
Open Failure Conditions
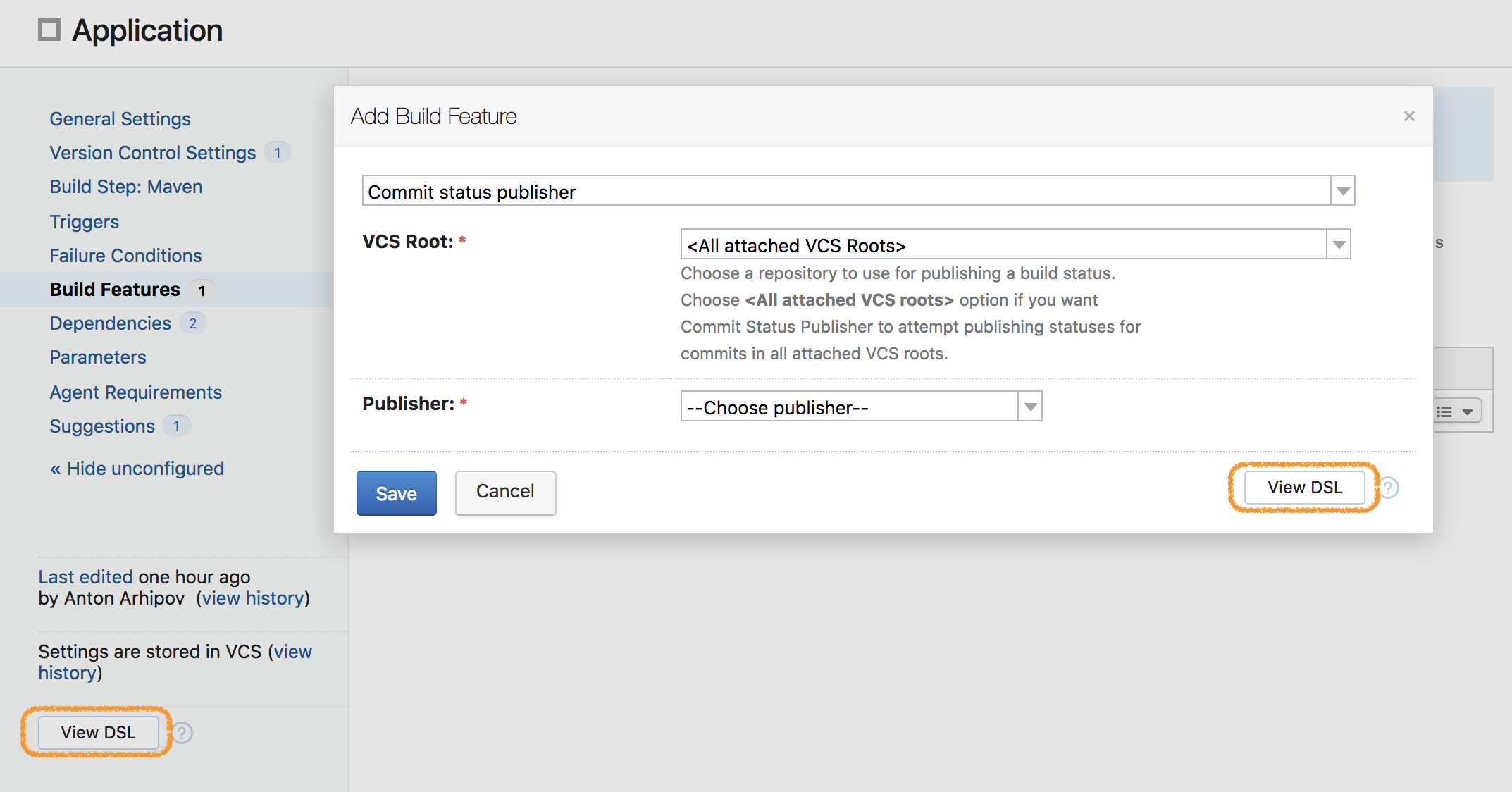[126, 256]
